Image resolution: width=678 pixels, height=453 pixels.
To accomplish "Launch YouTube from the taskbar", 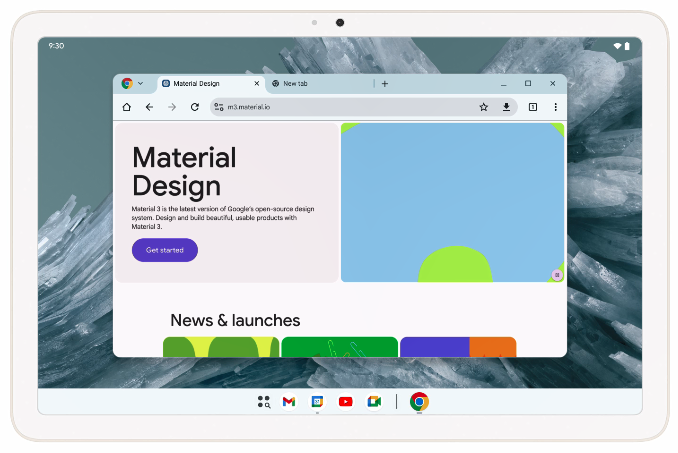I will click(x=346, y=401).
